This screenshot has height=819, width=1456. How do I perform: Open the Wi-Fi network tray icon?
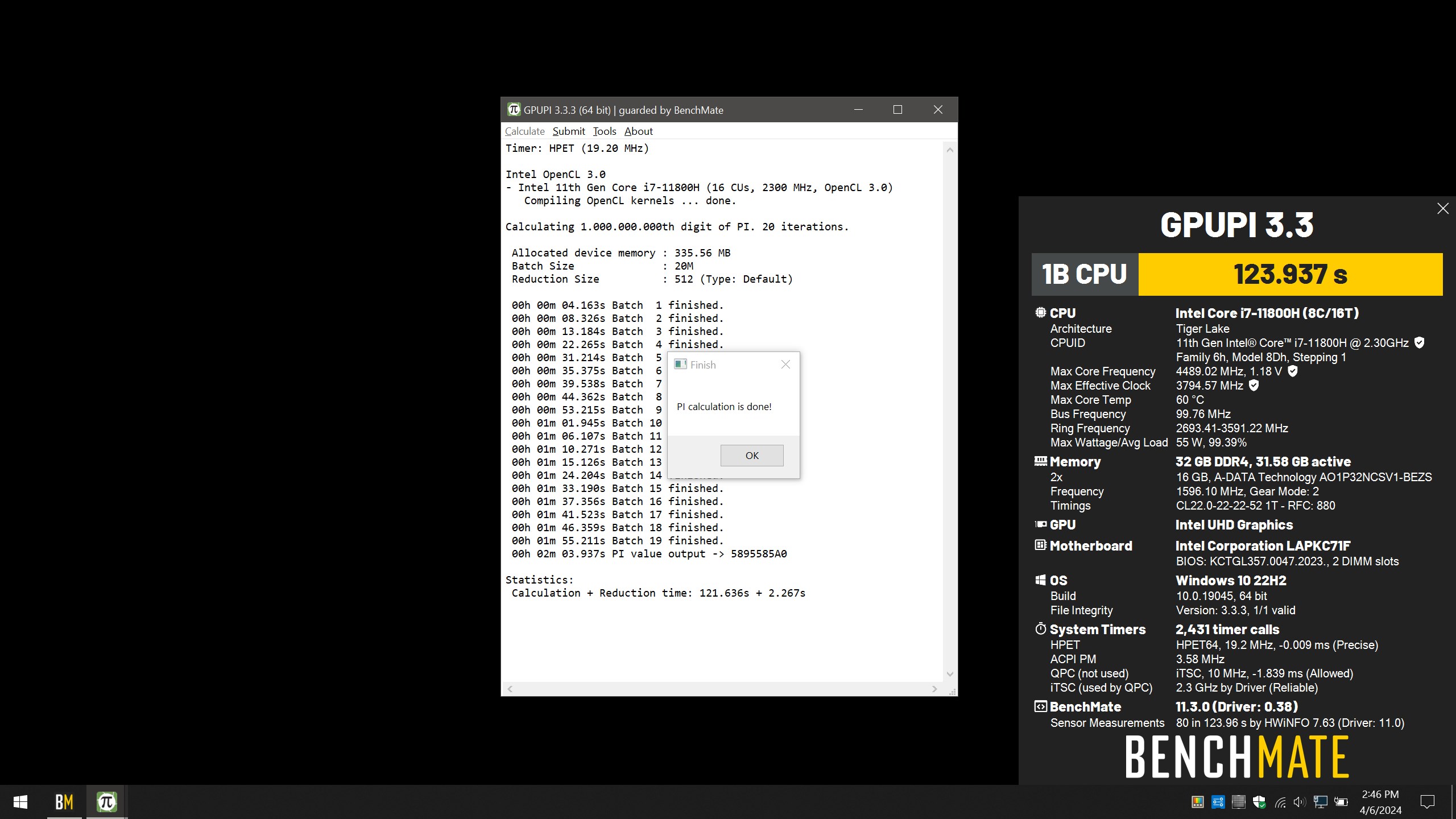[x=1280, y=802]
